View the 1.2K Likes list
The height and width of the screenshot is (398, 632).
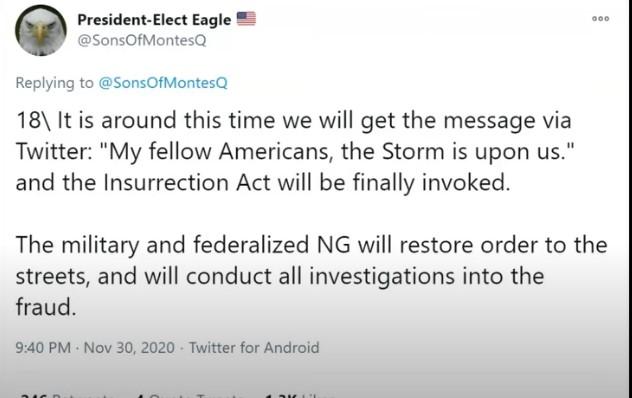point(299,396)
